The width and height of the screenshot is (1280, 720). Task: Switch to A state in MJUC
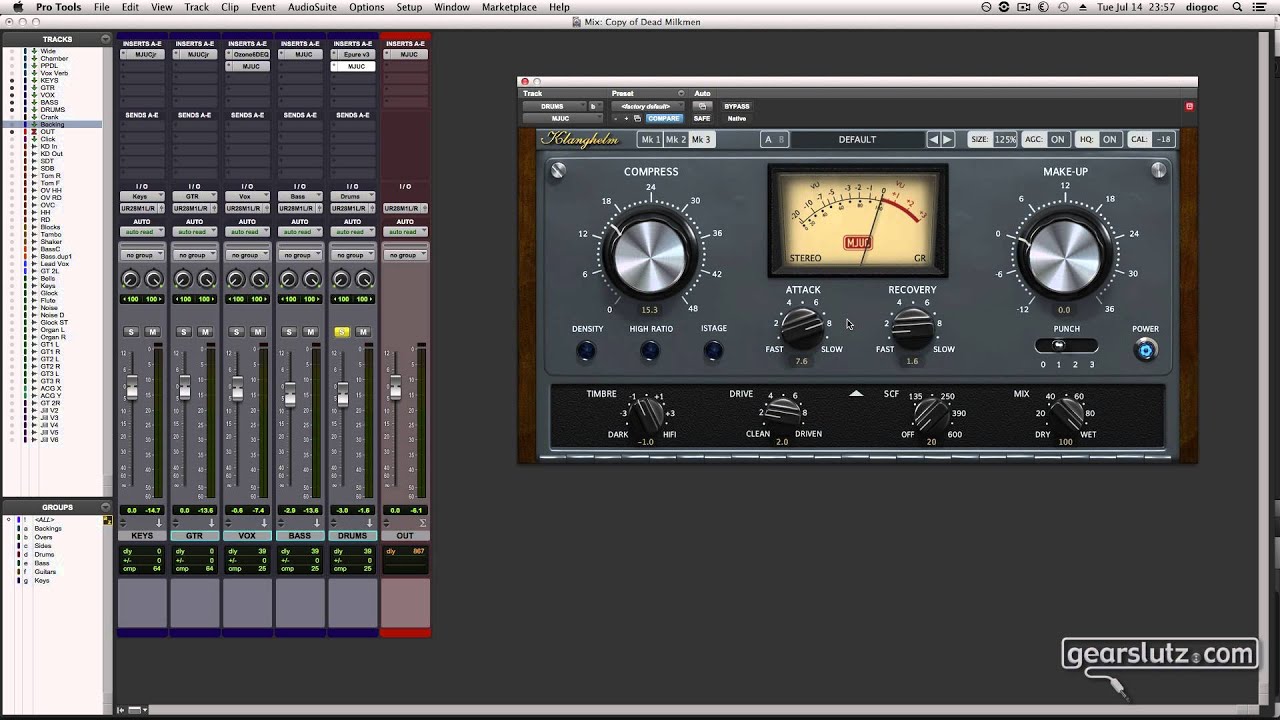point(768,140)
